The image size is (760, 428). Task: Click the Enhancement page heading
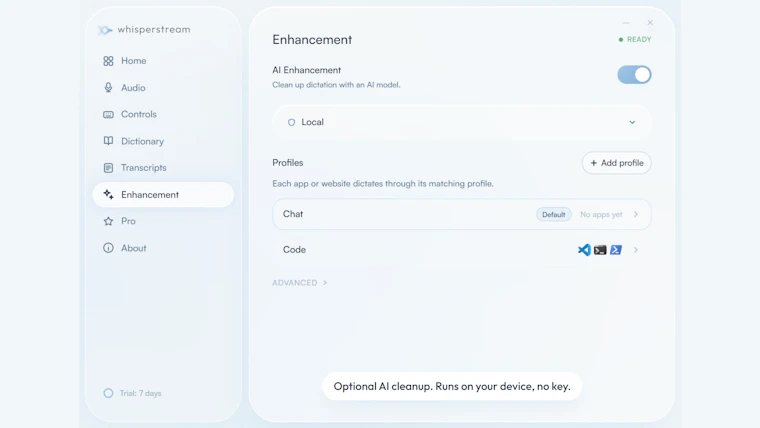(x=312, y=40)
